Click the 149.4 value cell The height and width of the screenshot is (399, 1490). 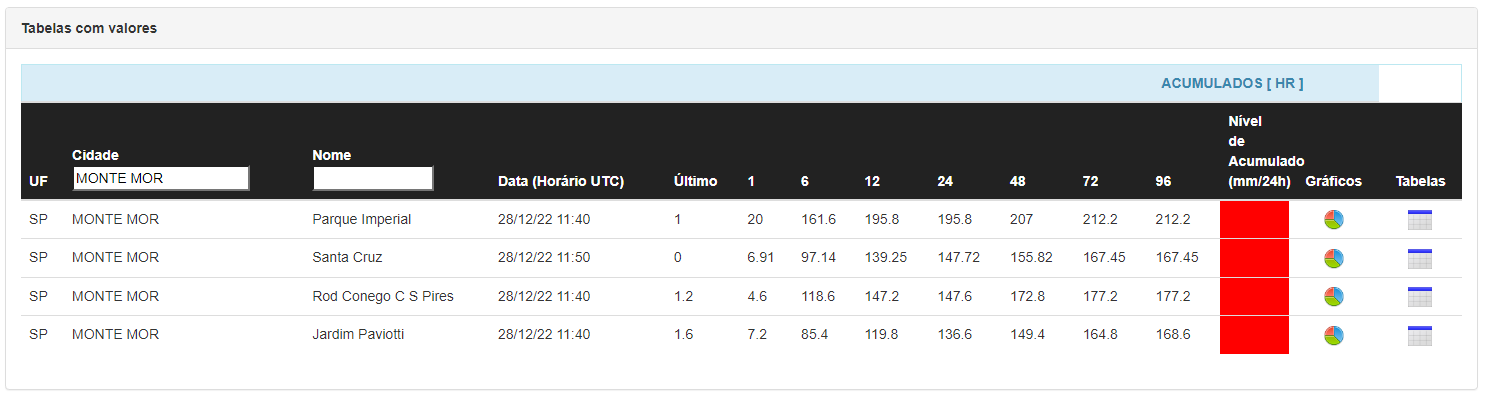coord(1027,335)
